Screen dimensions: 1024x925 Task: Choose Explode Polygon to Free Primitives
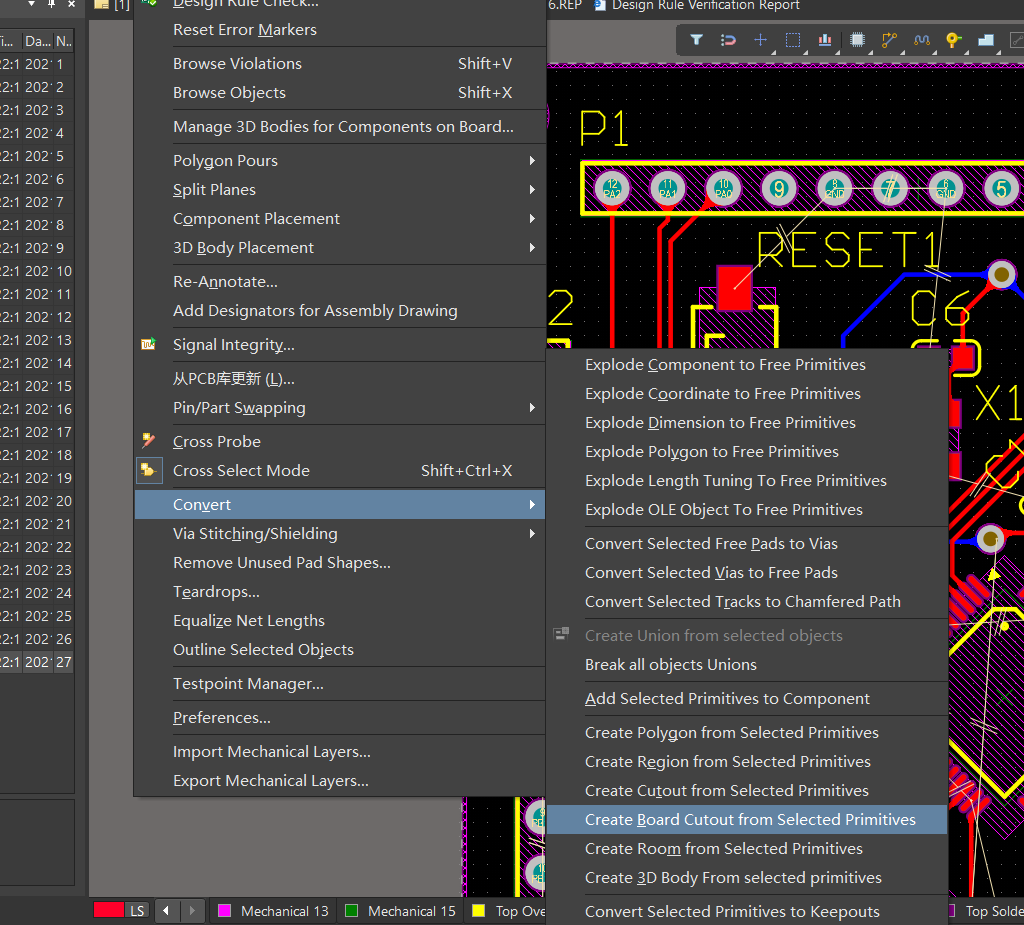click(711, 452)
